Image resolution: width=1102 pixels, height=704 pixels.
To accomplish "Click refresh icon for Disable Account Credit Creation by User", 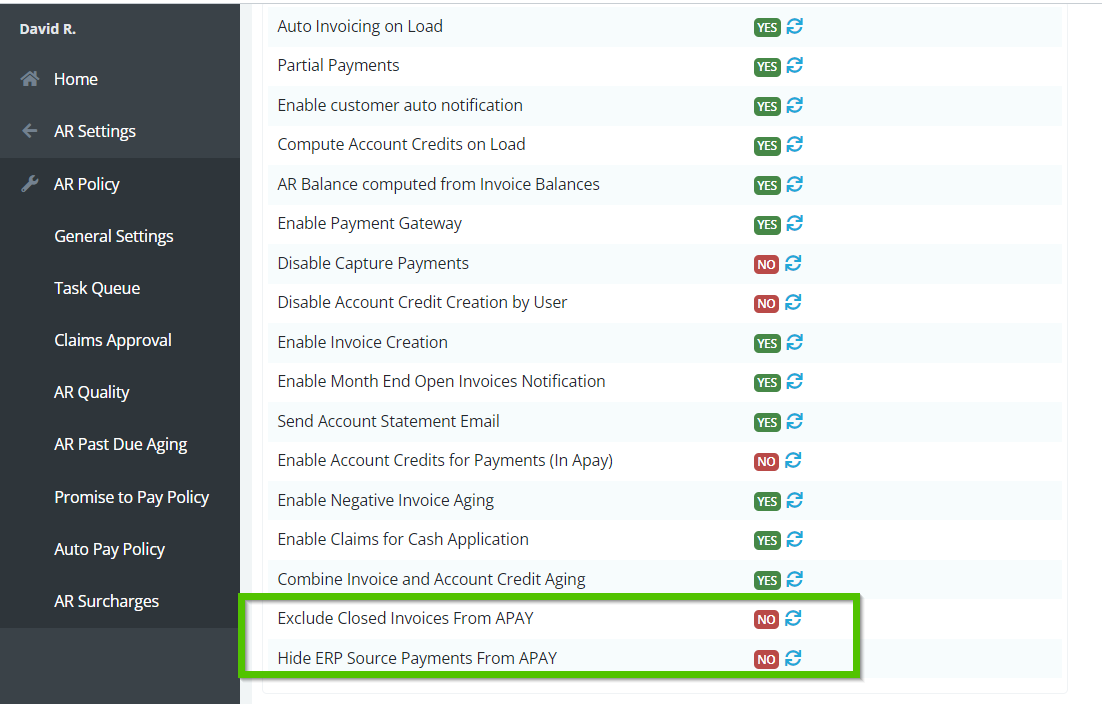I will (793, 303).
